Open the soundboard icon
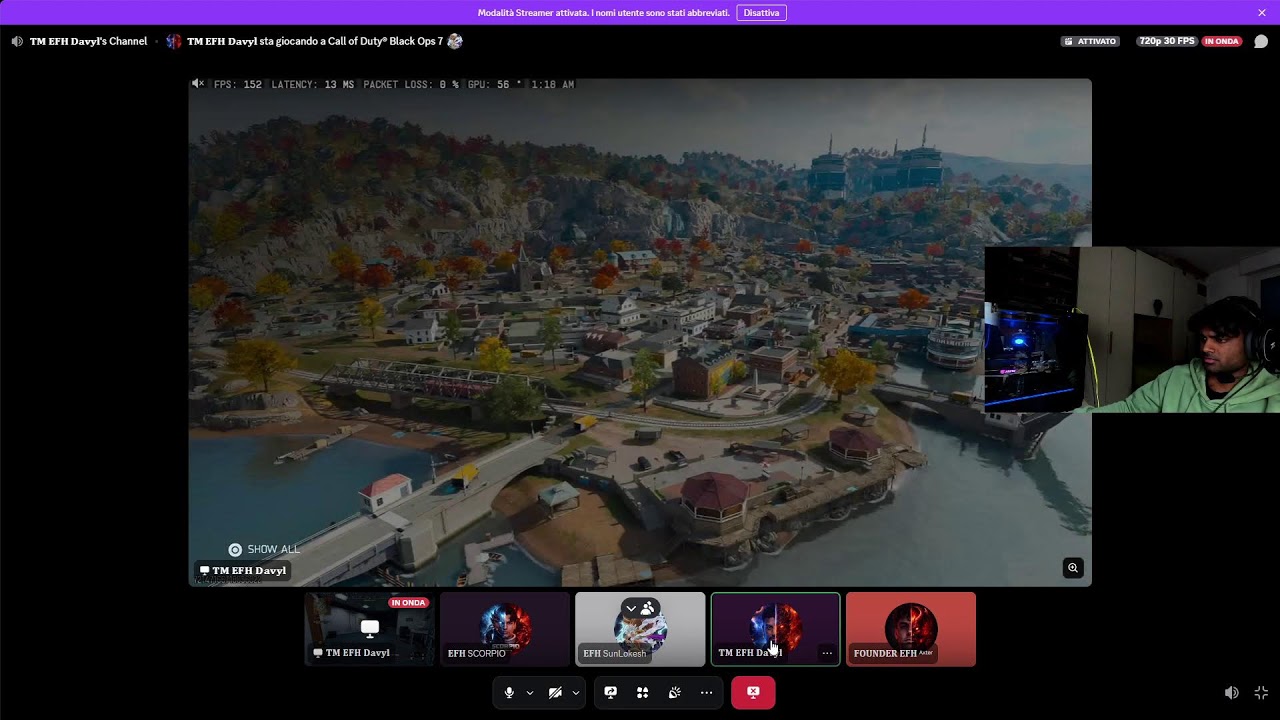This screenshot has width=1280, height=720. [675, 692]
